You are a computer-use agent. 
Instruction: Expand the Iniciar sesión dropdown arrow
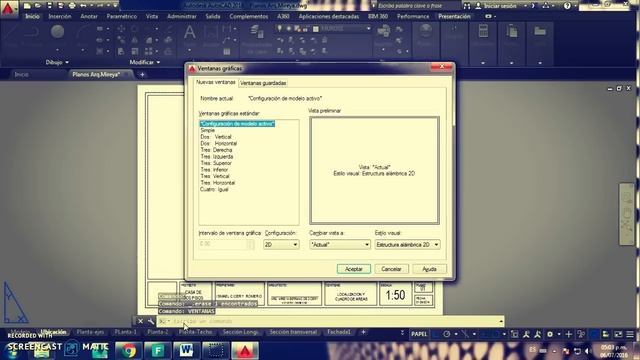[525, 6]
